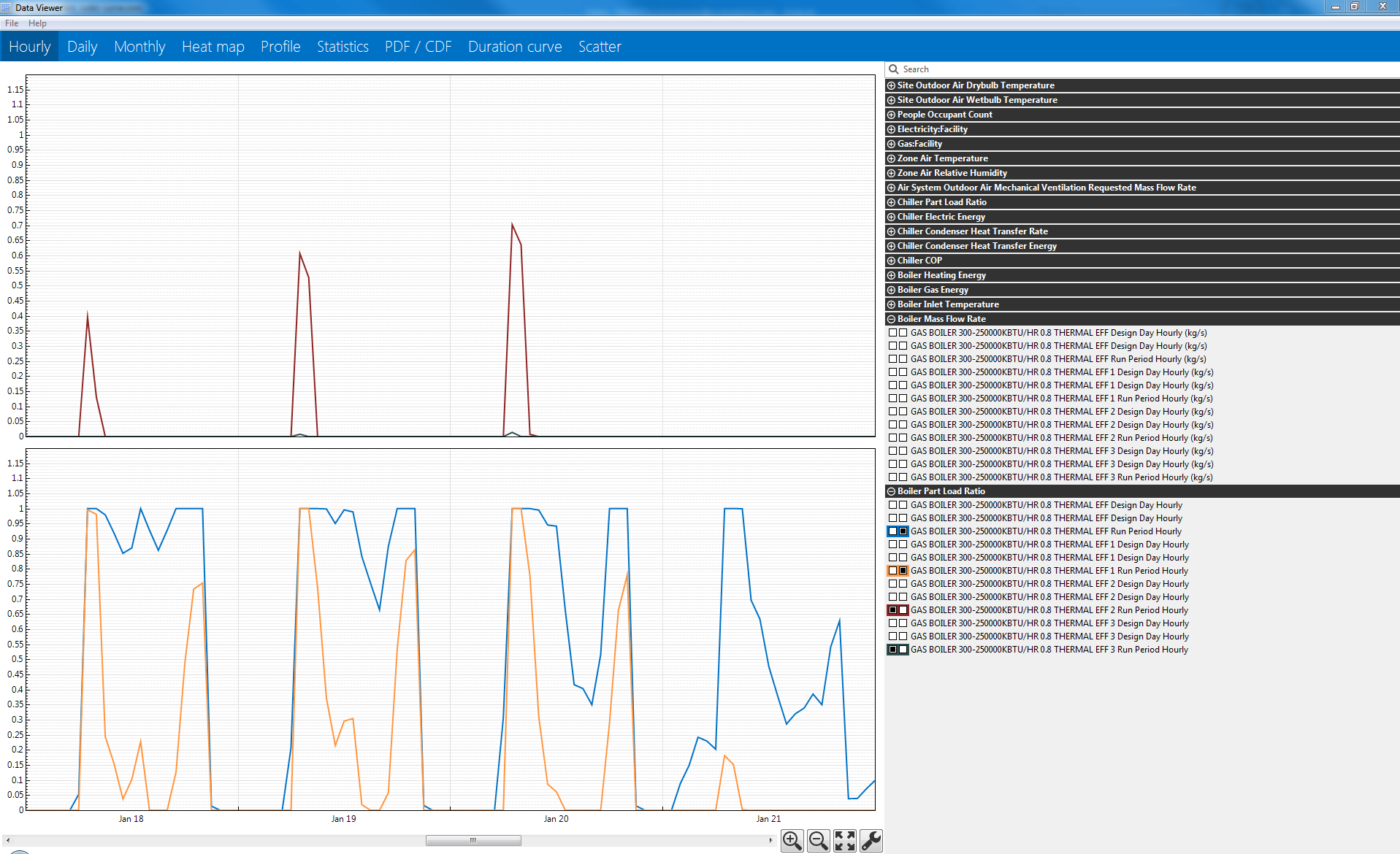The height and width of the screenshot is (854, 1400).
Task: Select the EFF 3 Run Period Hourly (kg/s) label
Action: coord(1062,477)
